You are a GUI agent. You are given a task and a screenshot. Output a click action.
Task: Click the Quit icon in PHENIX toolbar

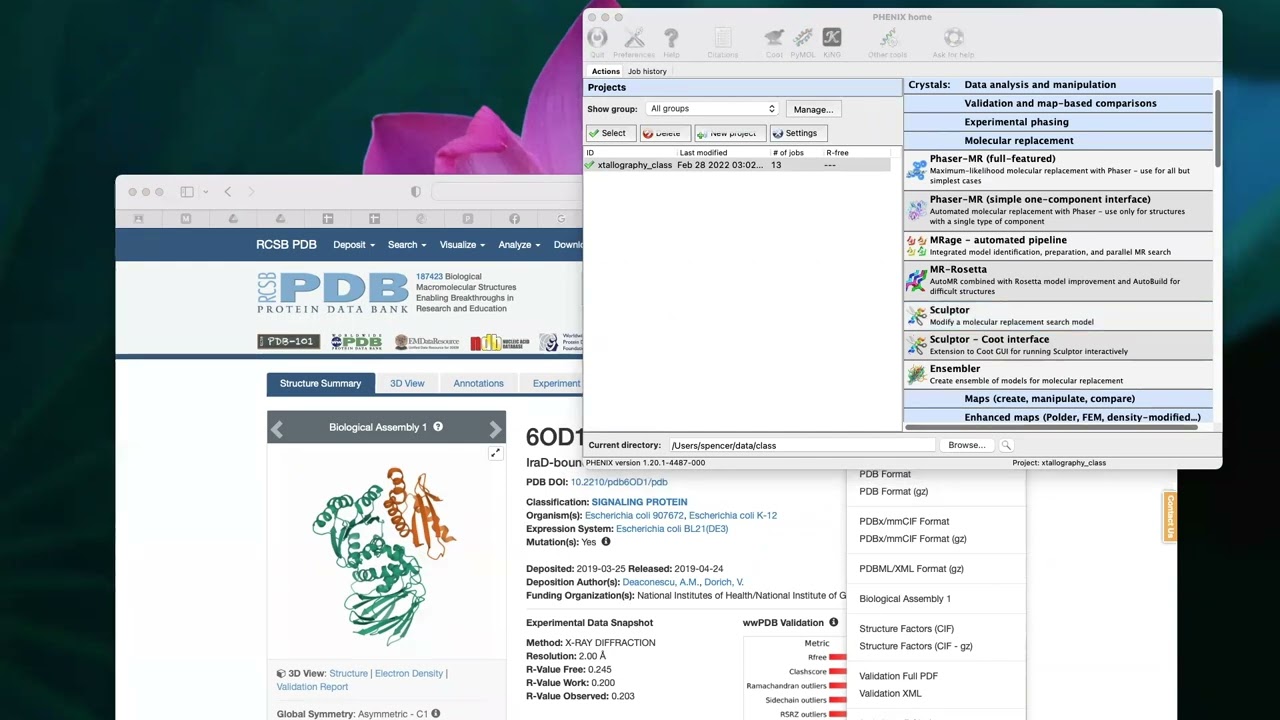click(x=597, y=38)
